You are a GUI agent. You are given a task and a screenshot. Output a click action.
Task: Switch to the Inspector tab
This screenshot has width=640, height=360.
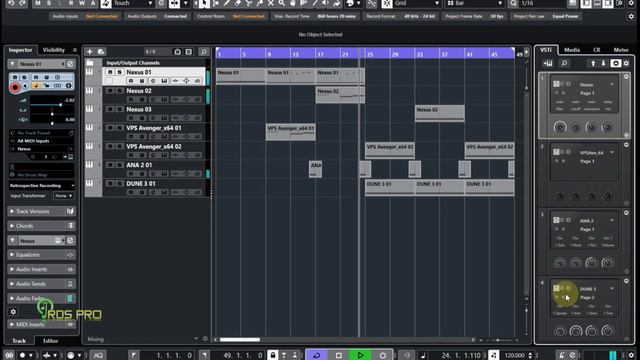20,50
